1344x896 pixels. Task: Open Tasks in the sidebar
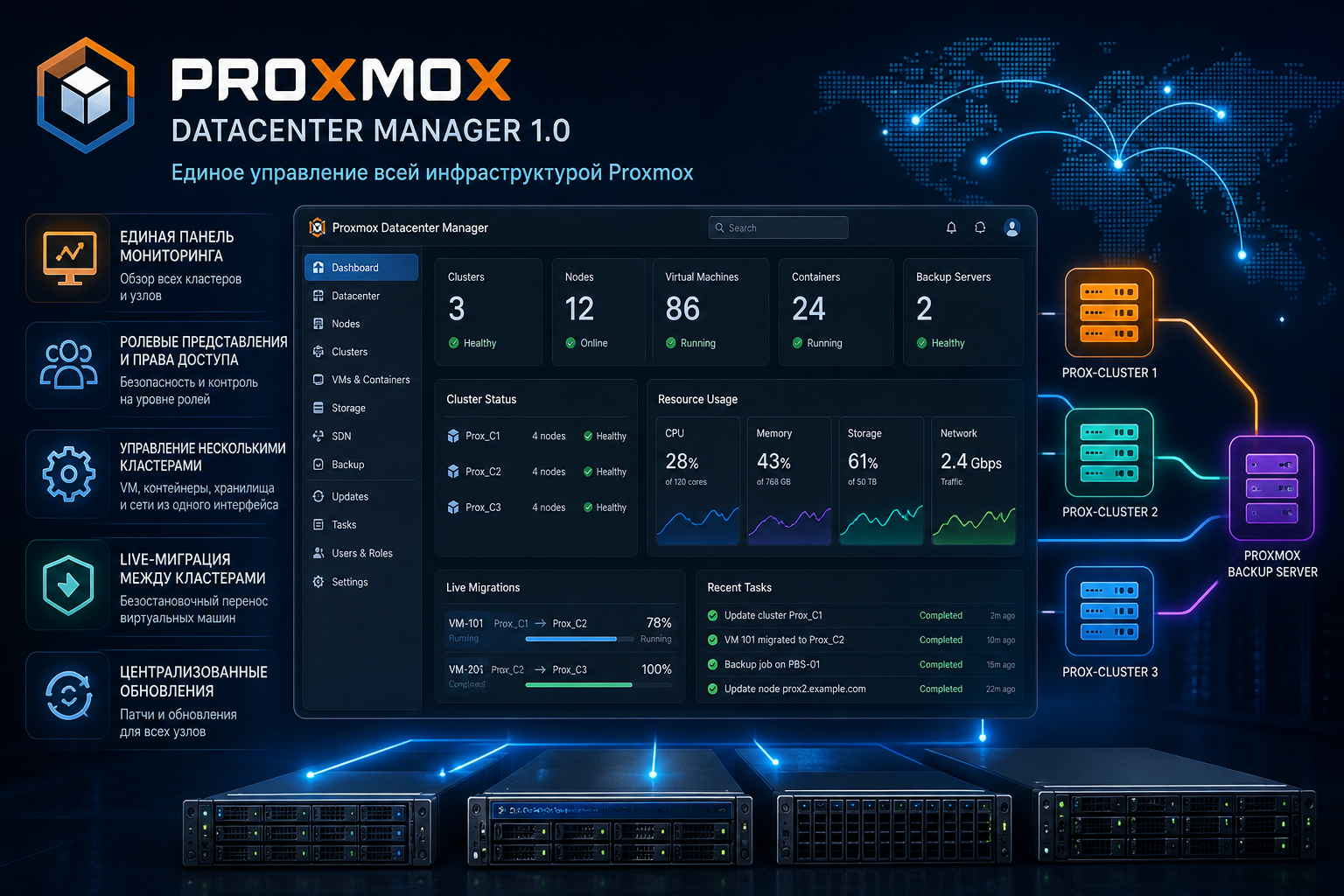point(361,525)
